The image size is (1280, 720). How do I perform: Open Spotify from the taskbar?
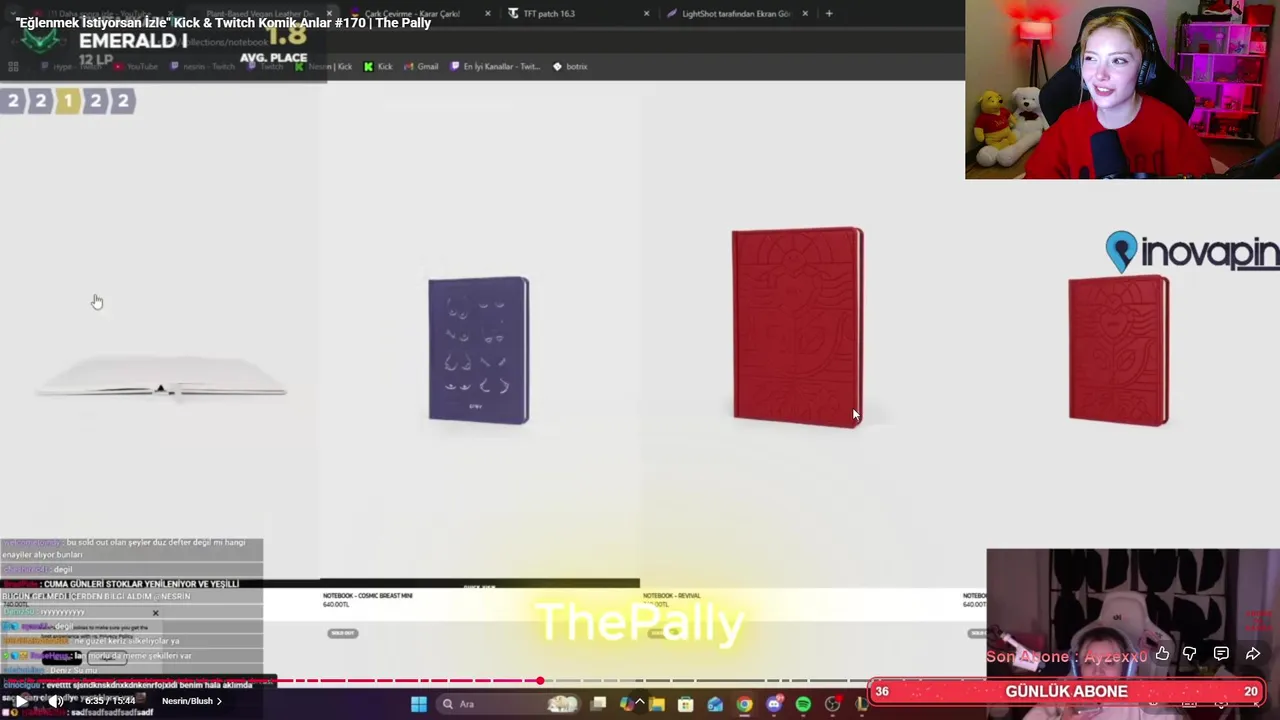tap(803, 704)
